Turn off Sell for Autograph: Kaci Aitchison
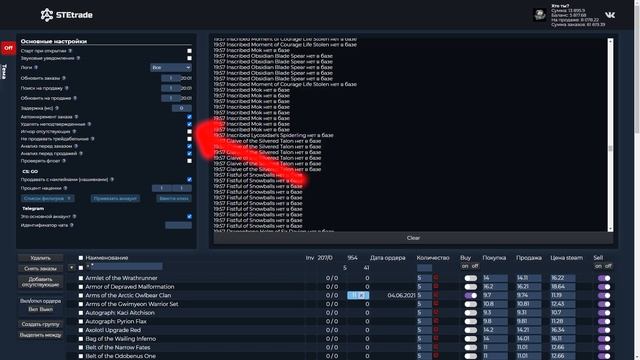The width and height of the screenshot is (640, 360). click(x=604, y=313)
